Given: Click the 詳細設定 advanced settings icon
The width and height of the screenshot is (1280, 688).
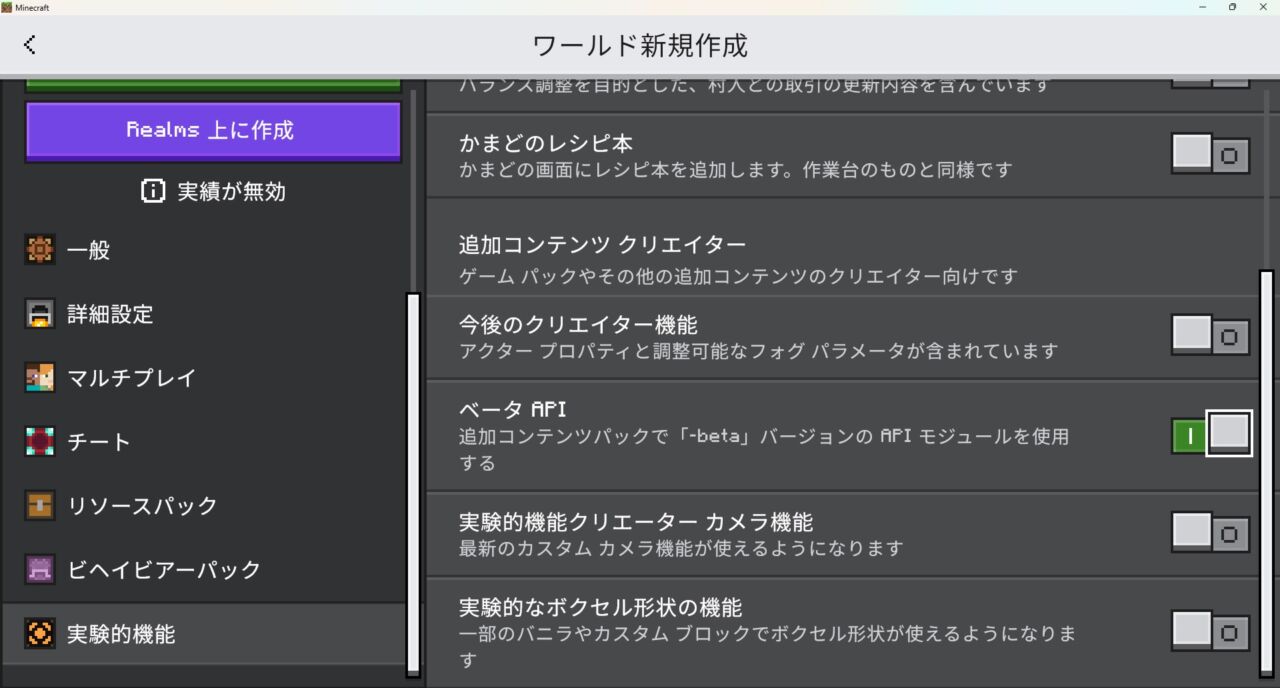Looking at the screenshot, I should click(40, 314).
